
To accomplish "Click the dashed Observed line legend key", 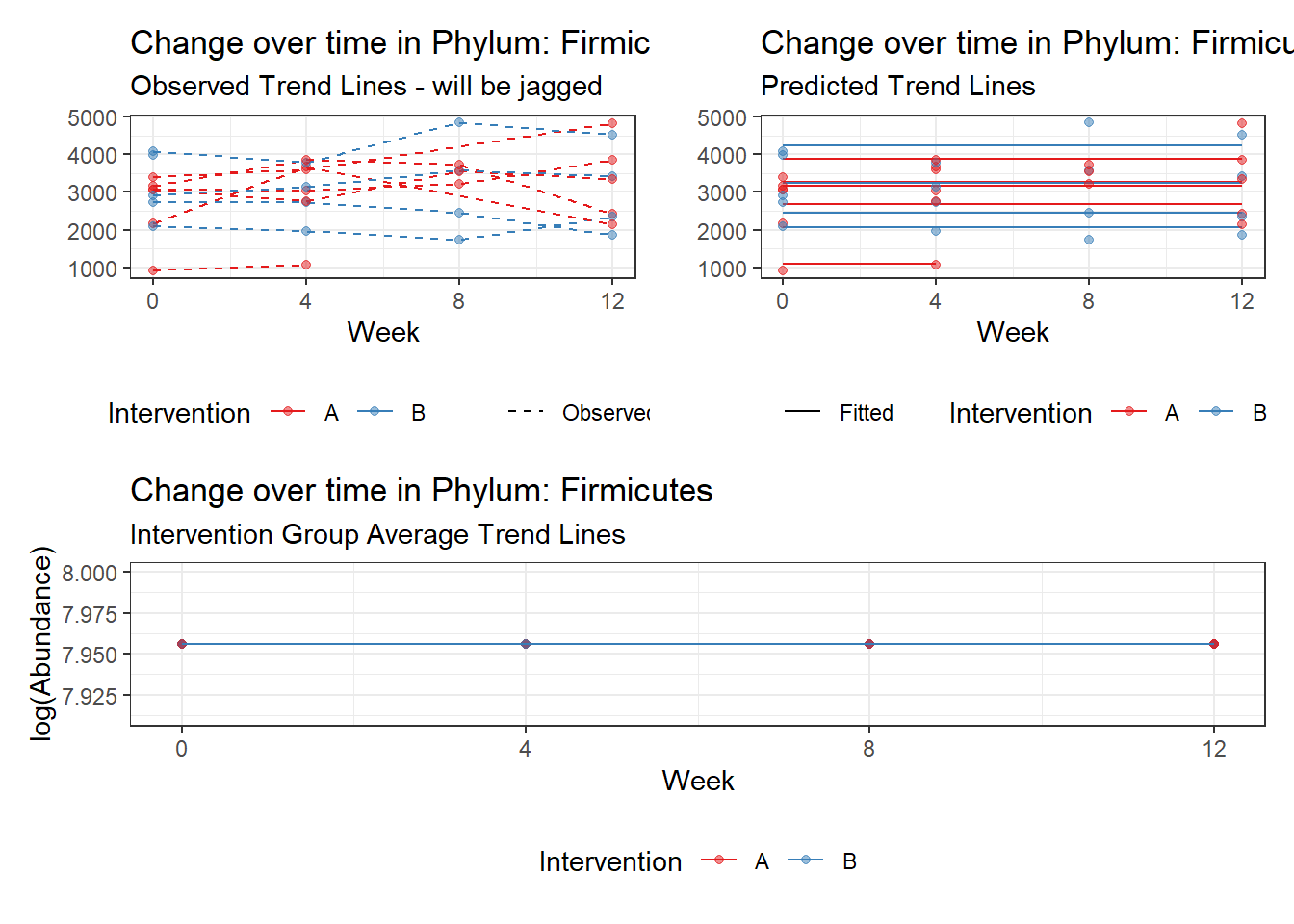I will pyautogui.click(x=527, y=412).
